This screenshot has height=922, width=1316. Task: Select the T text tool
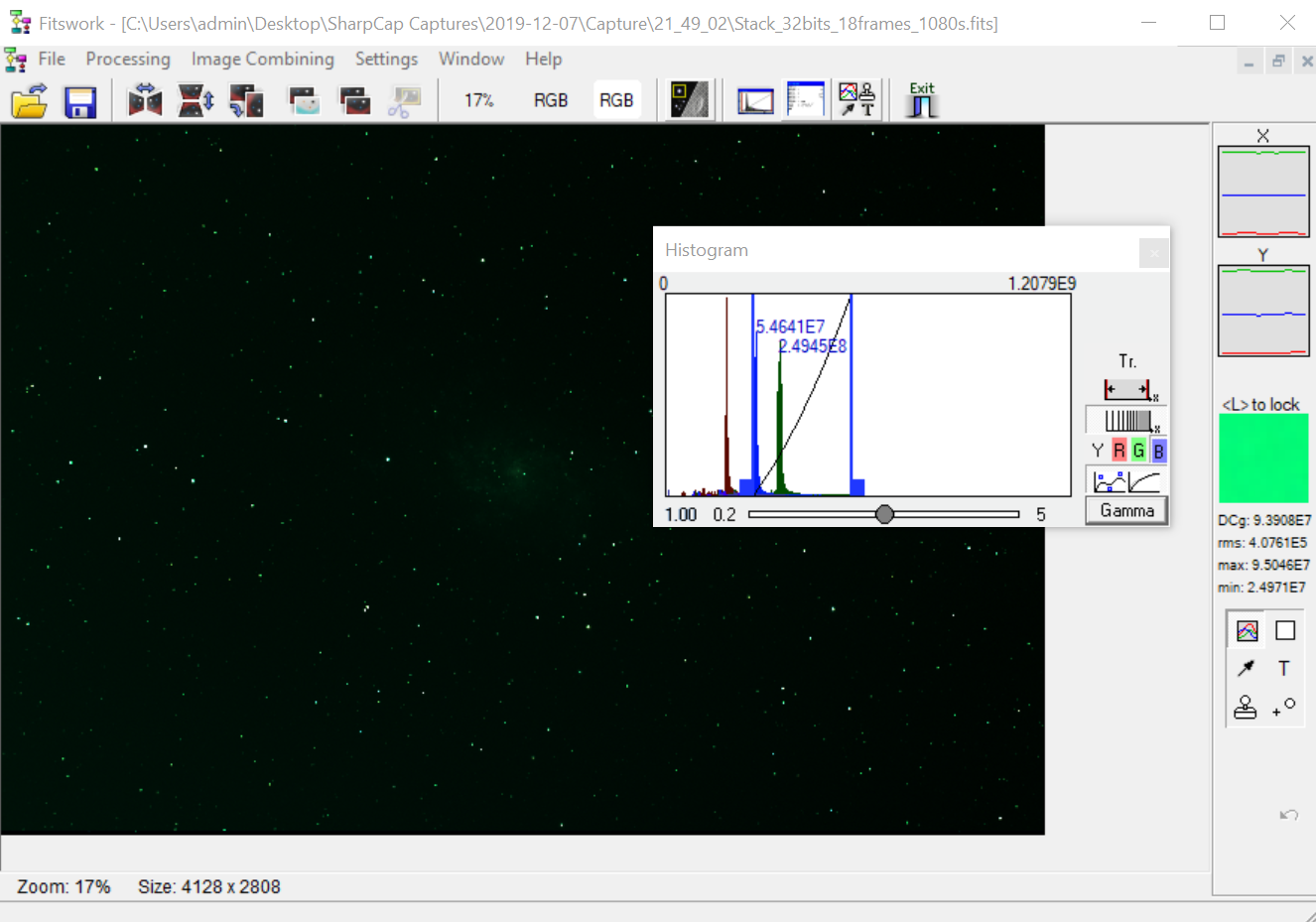1284,668
